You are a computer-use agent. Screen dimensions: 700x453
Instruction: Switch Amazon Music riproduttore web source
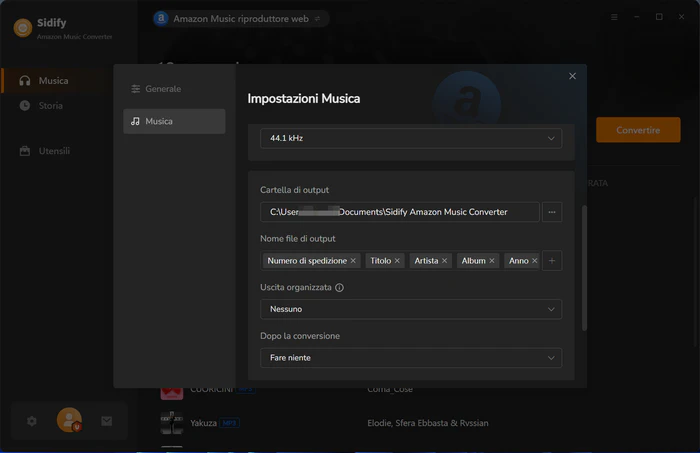pyautogui.click(x=317, y=19)
